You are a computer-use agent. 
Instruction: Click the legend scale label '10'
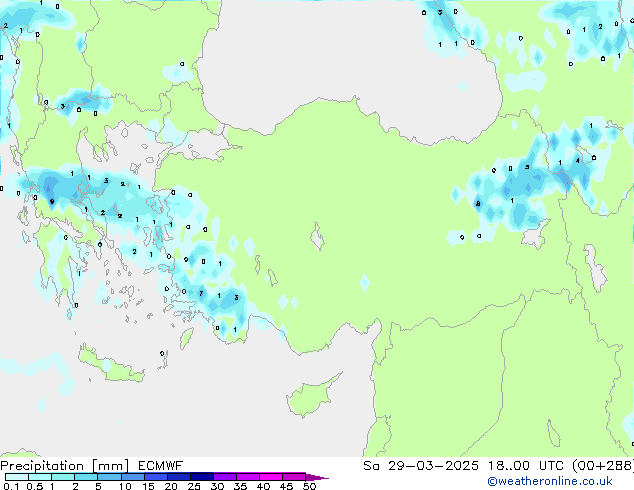click(125, 486)
